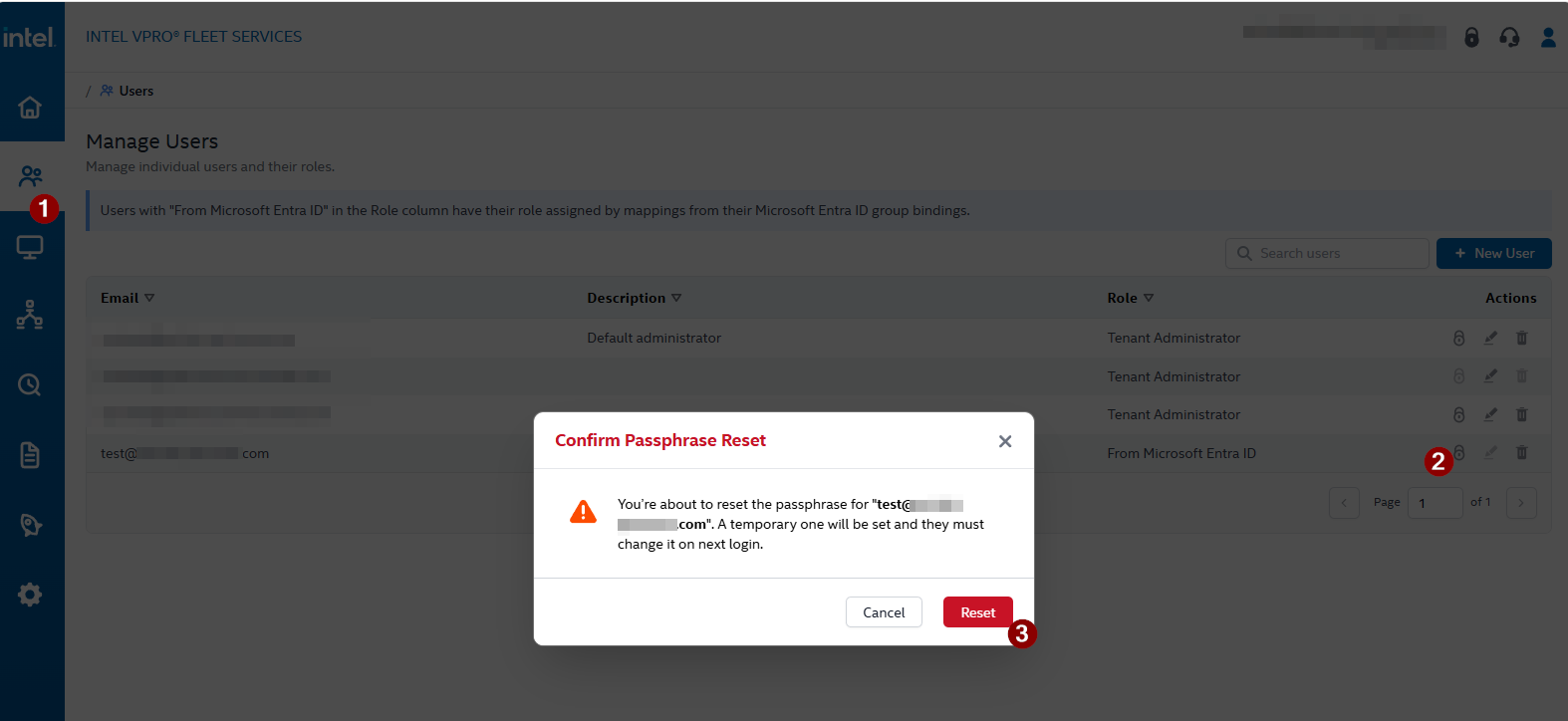Follow the Users breadcrumb link
Viewport: 1568px width, 721px height.
128,91
